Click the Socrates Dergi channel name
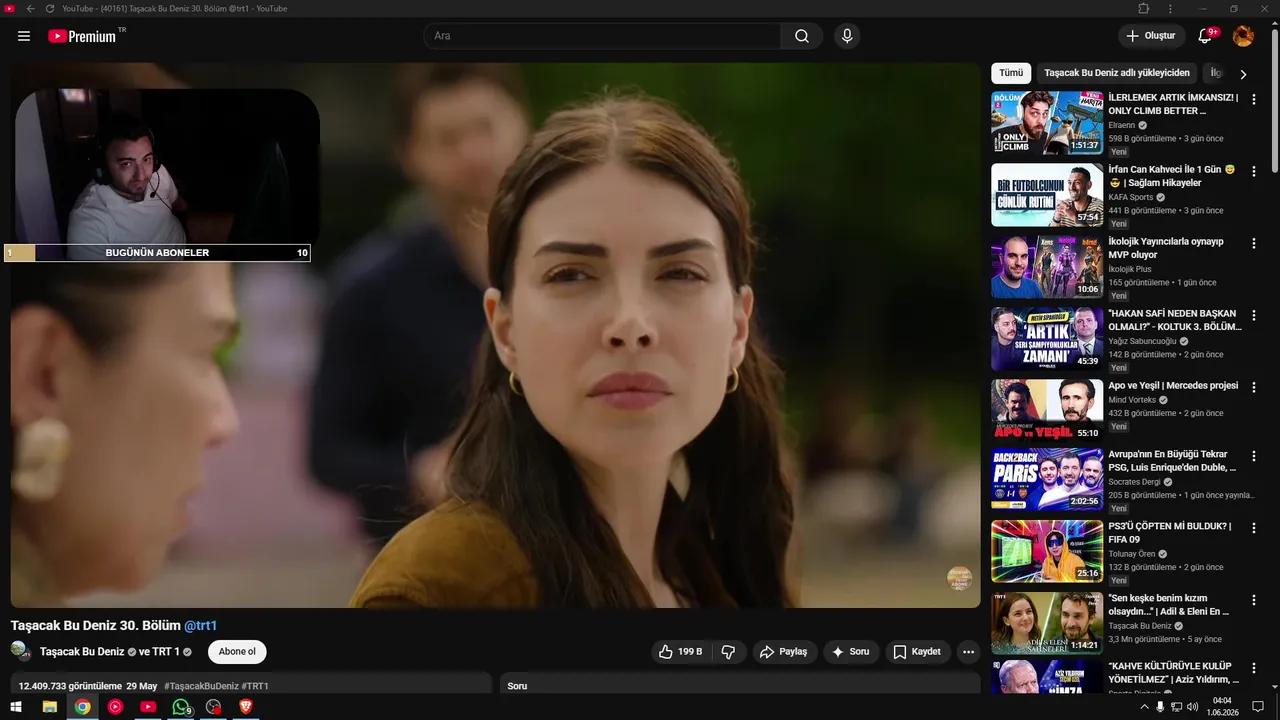Screen dimensions: 1280x720 [x=1134, y=482]
